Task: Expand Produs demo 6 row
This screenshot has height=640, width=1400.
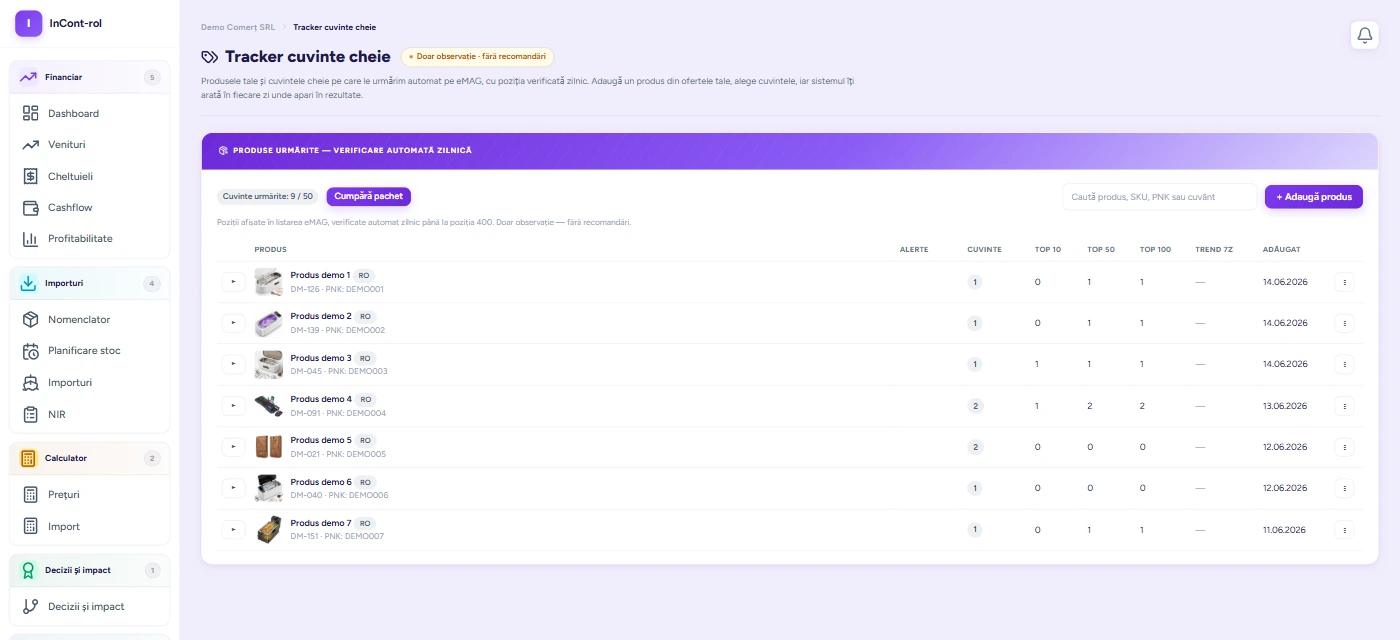Action: [233, 488]
